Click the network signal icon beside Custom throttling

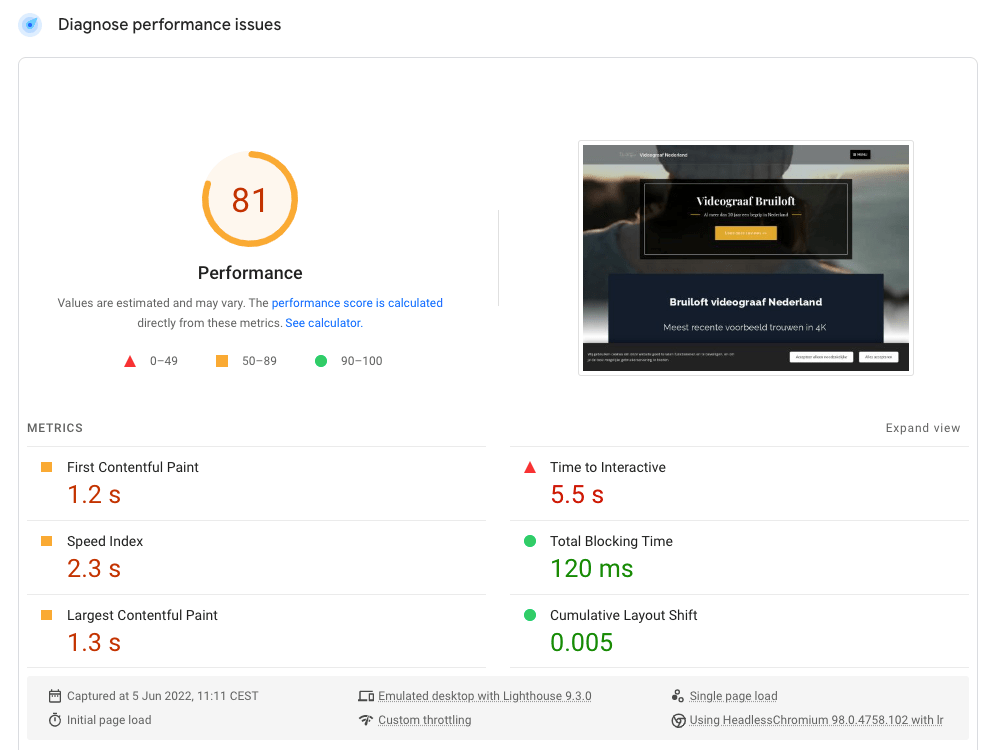coord(365,719)
